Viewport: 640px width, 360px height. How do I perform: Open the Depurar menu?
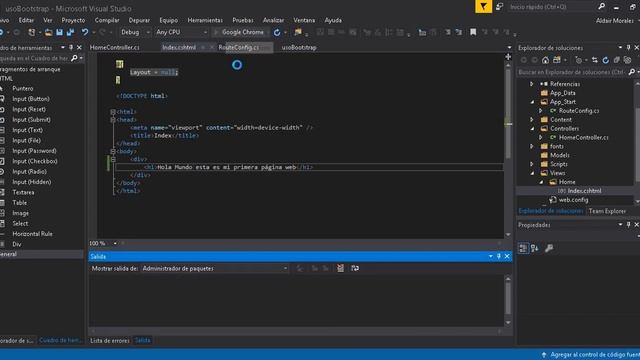pyautogui.click(x=139, y=20)
